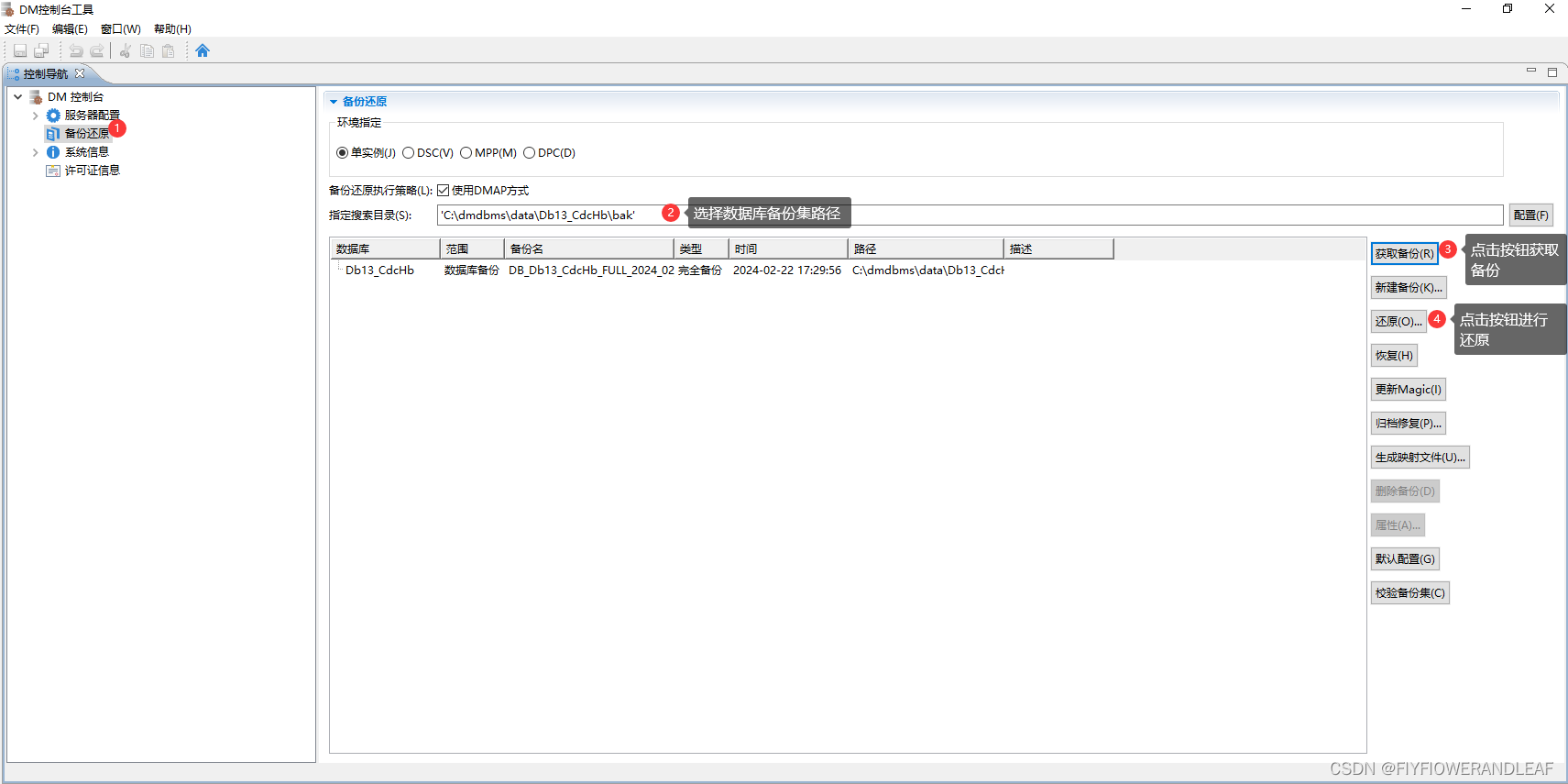The image size is (1568, 784).
Task: Close the 控制导航 tab with its X
Action: (x=80, y=73)
